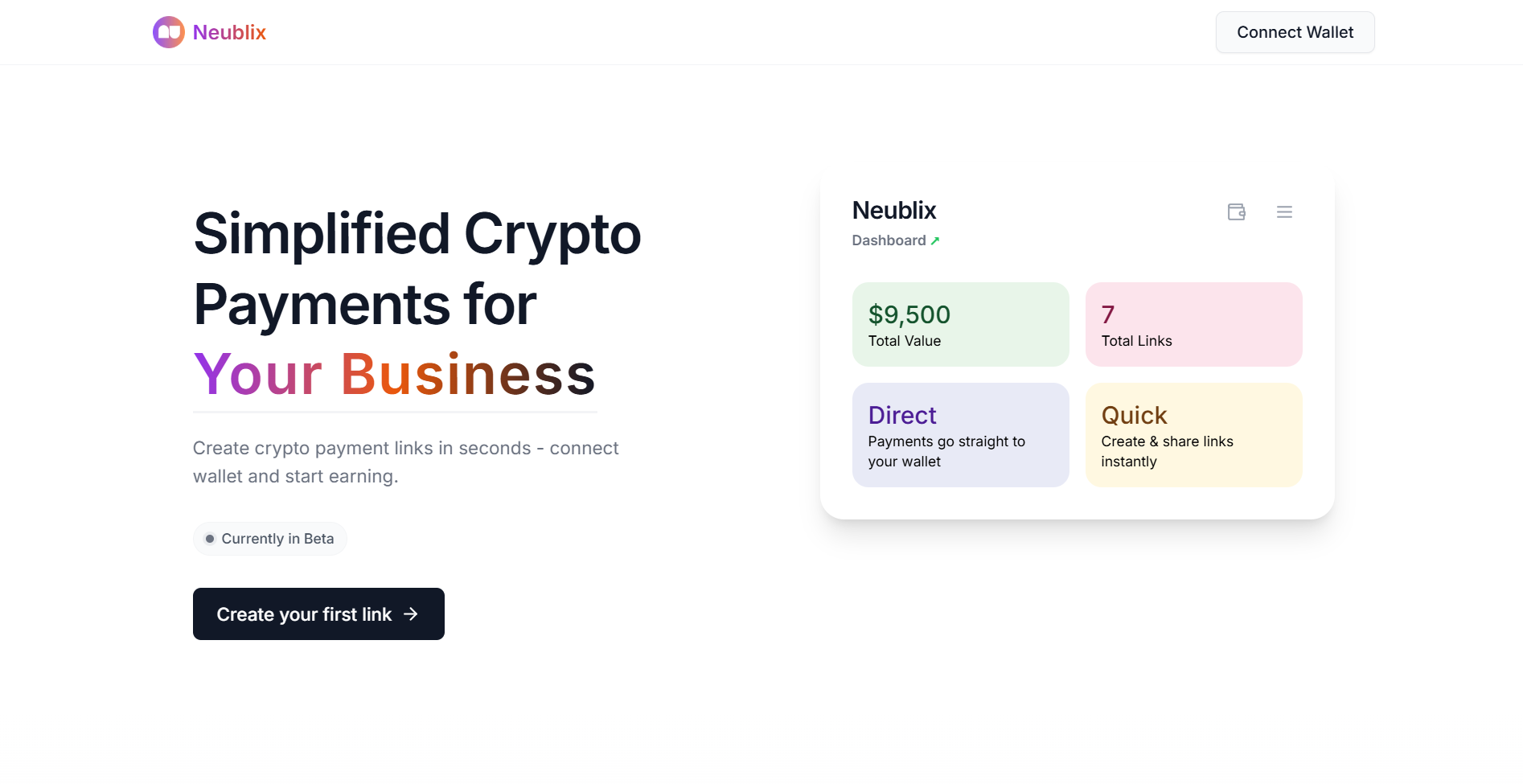
Task: Click the Your Business gradient heading
Action: coord(394,375)
